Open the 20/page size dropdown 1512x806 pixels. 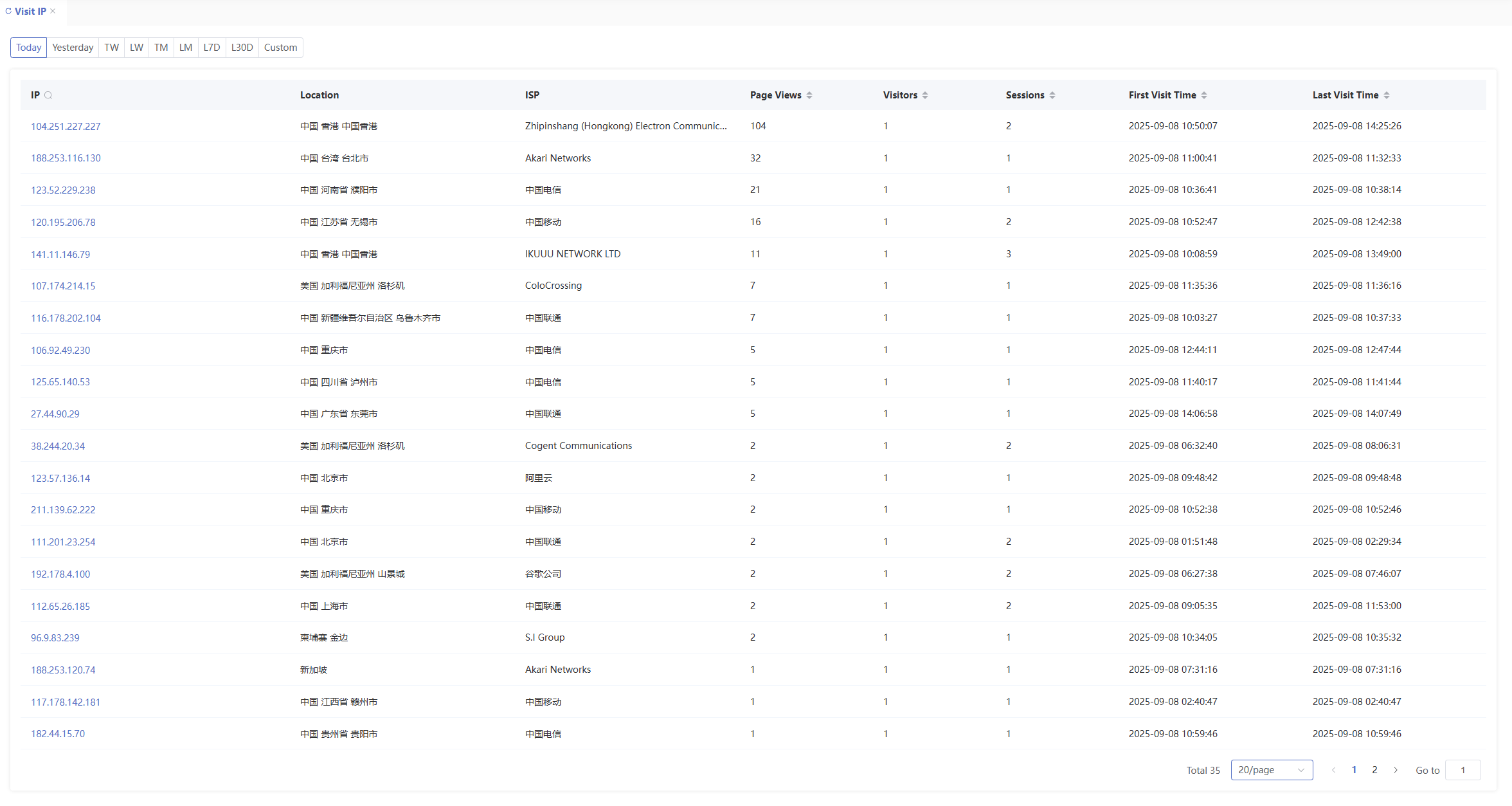1271,770
